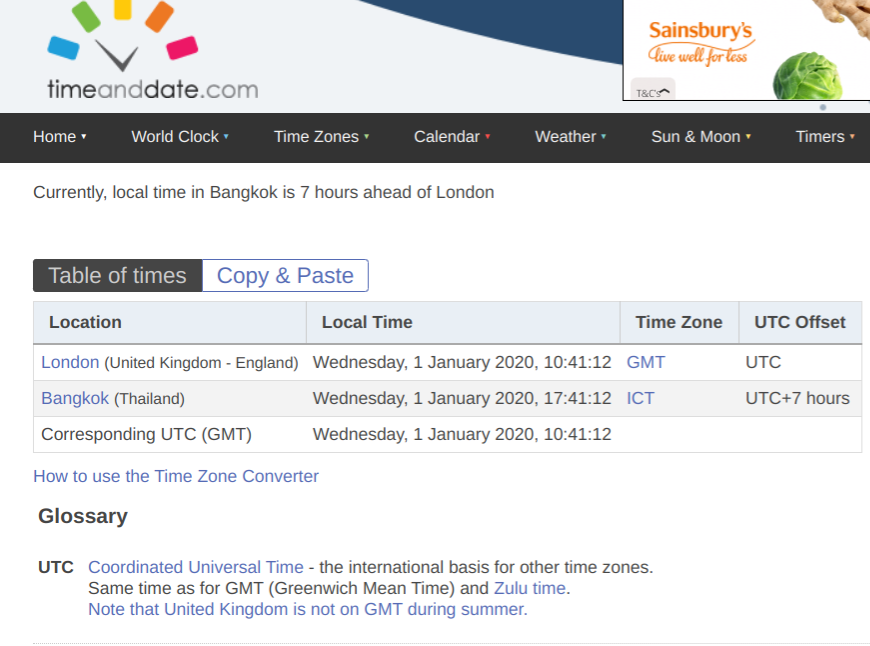
Task: Open the Bangkok location link
Action: tap(75, 398)
